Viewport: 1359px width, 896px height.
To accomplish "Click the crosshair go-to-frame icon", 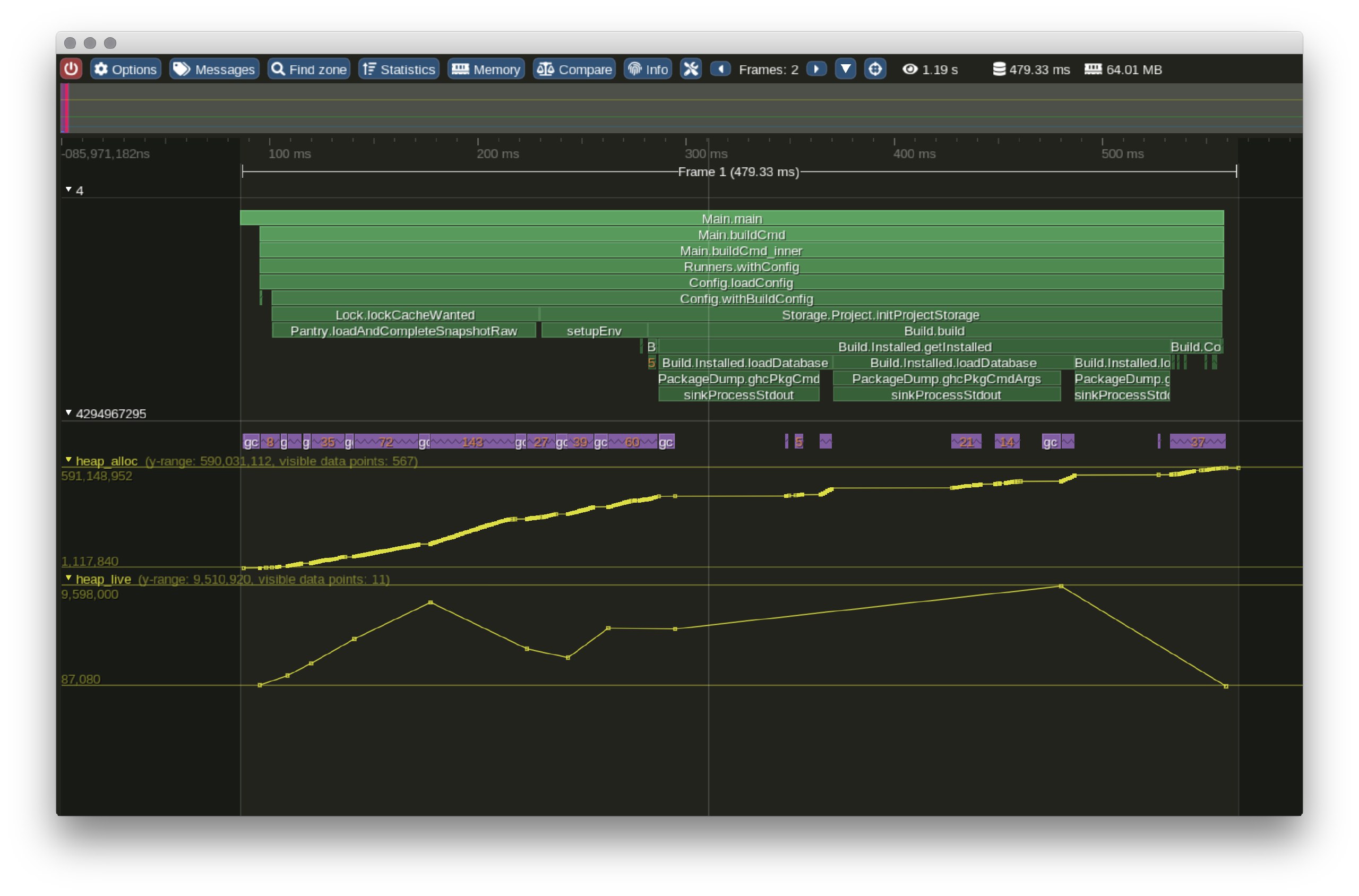I will pyautogui.click(x=875, y=69).
